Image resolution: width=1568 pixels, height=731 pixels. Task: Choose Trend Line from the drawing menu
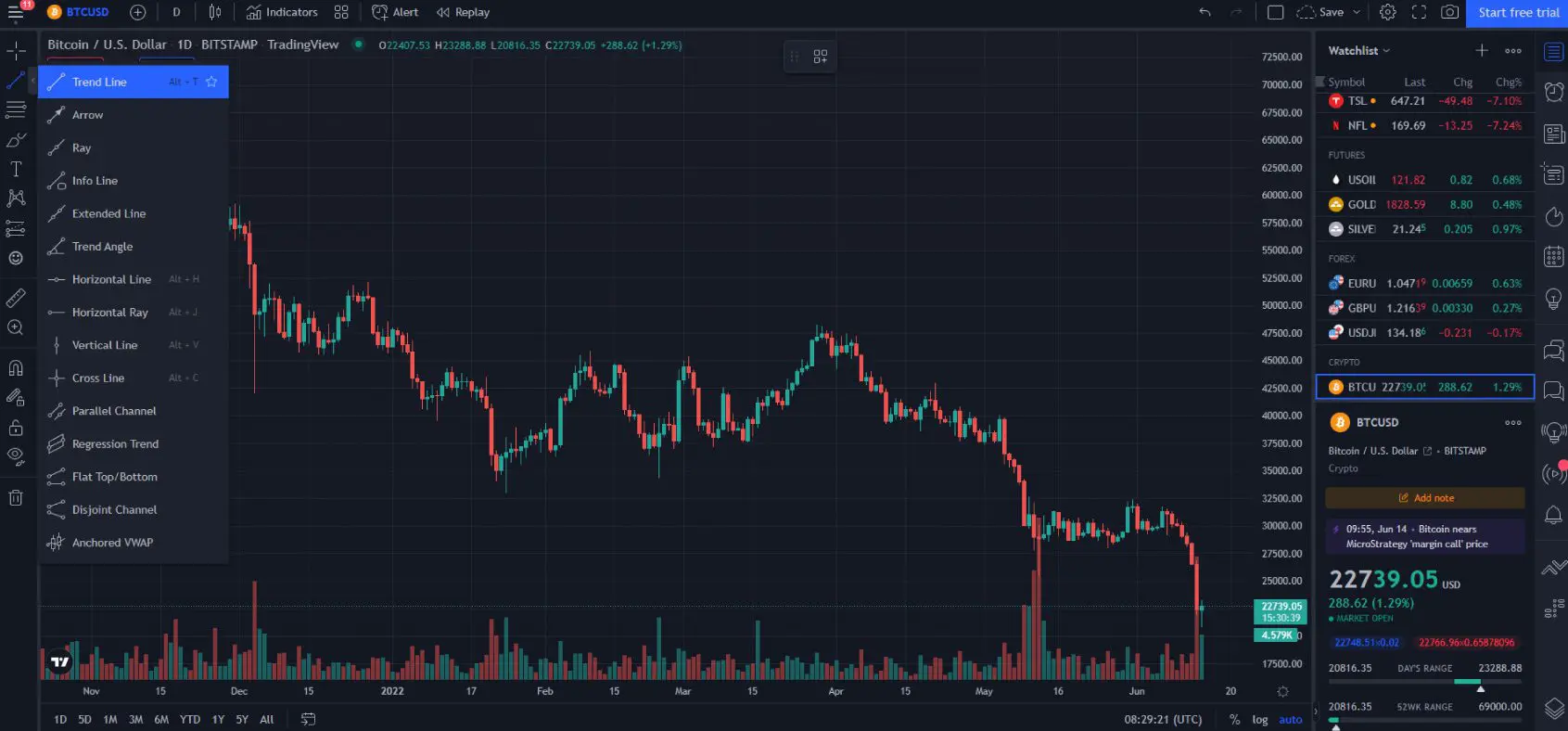pos(133,82)
